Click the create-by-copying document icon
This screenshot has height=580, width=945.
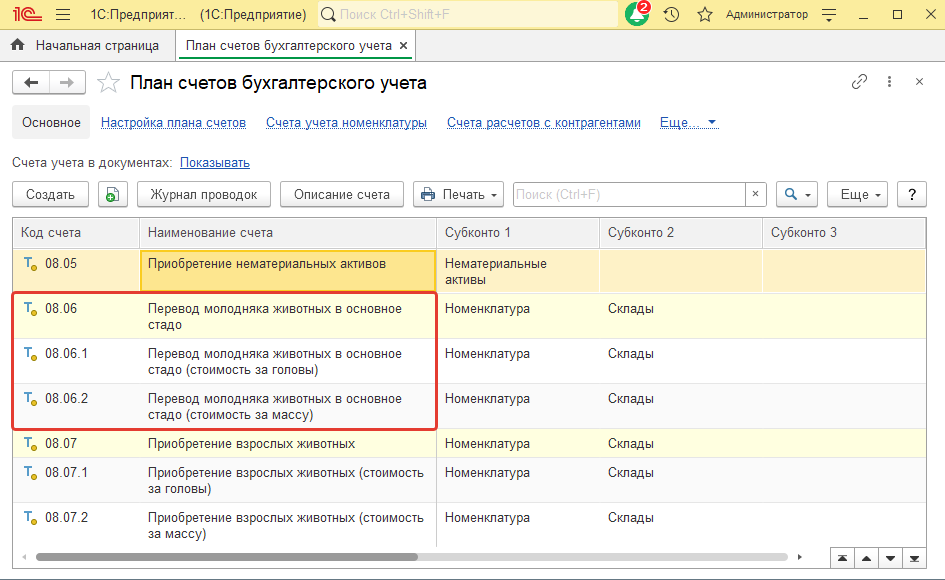pos(112,194)
